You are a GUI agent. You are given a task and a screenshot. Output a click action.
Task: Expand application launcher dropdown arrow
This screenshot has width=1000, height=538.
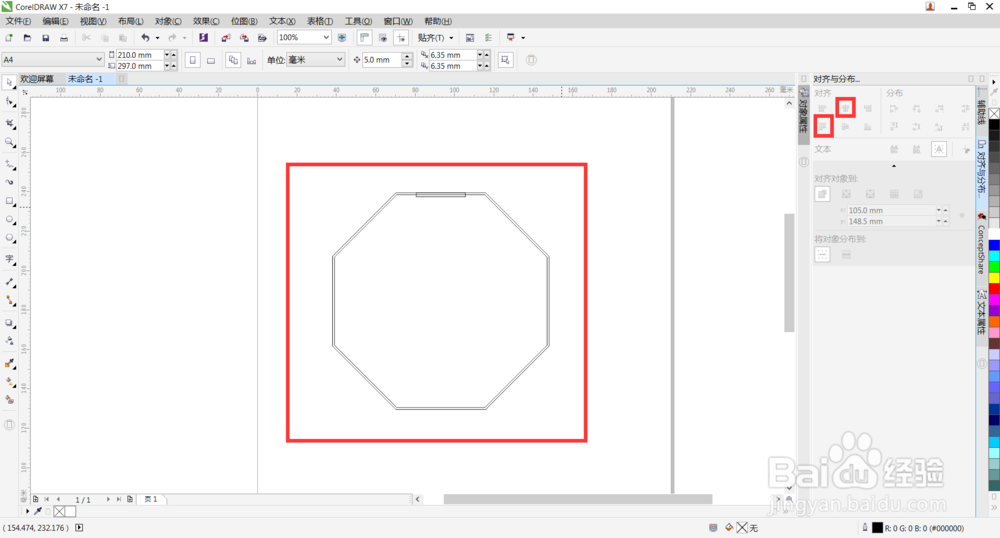523,38
